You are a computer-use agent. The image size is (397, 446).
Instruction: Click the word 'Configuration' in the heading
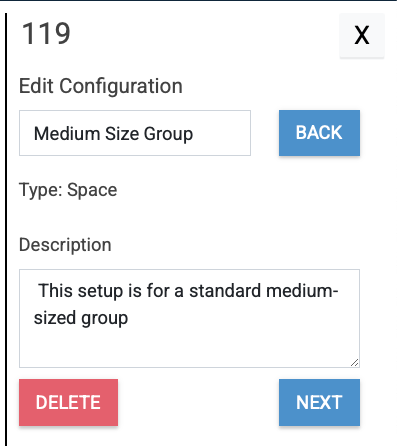click(x=121, y=86)
